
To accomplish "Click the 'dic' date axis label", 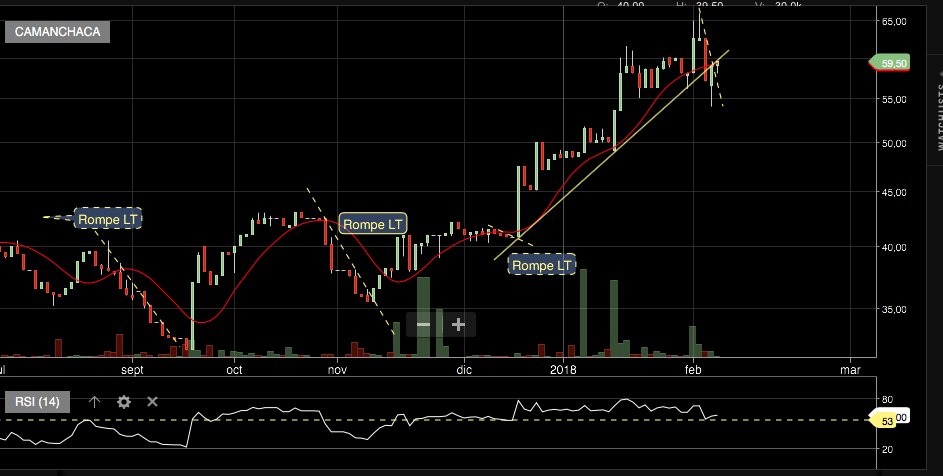I will tap(464, 369).
